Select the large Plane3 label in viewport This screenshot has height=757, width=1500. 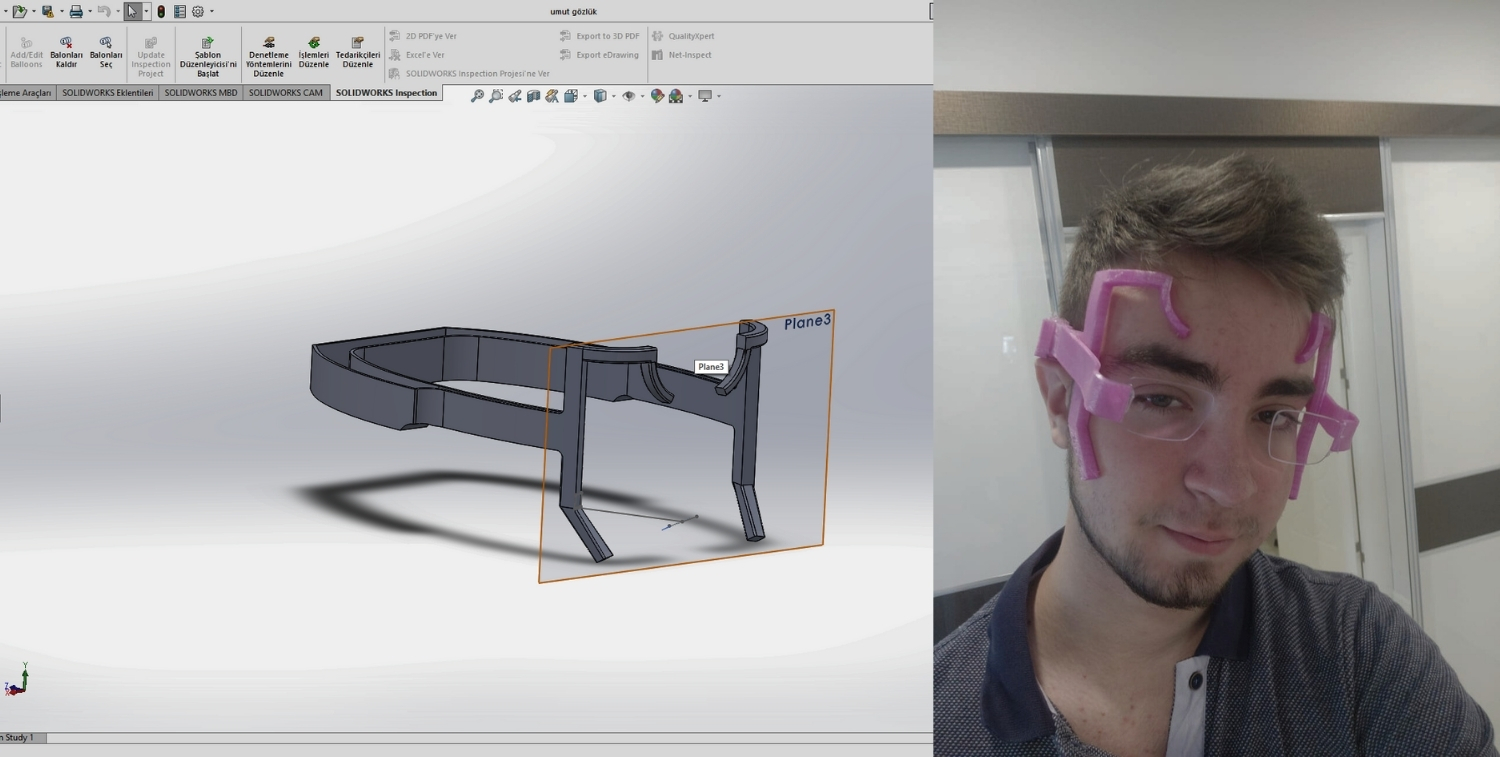pyautogui.click(x=807, y=322)
